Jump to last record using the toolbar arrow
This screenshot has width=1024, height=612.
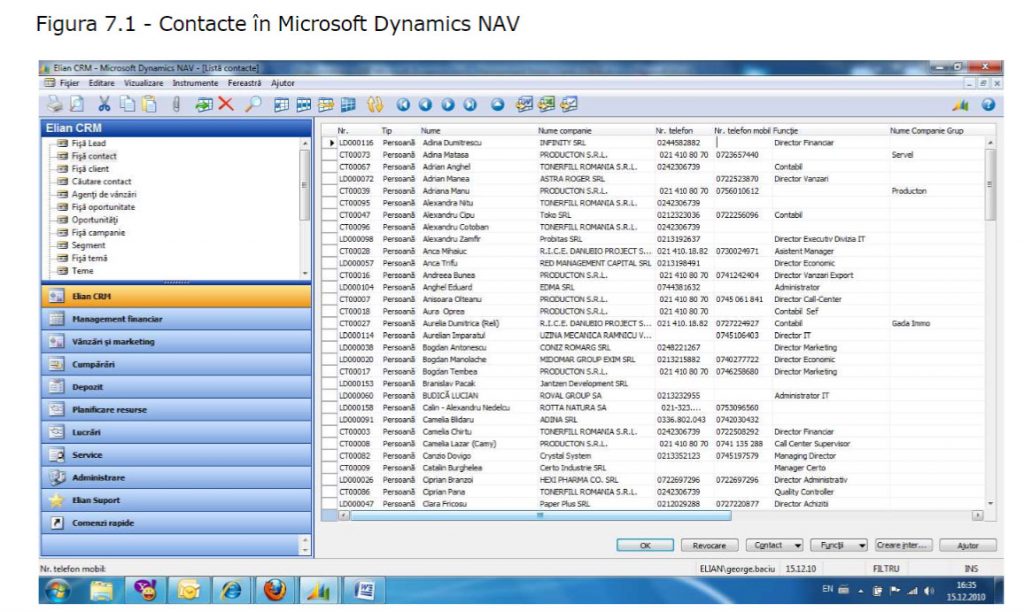[470, 105]
